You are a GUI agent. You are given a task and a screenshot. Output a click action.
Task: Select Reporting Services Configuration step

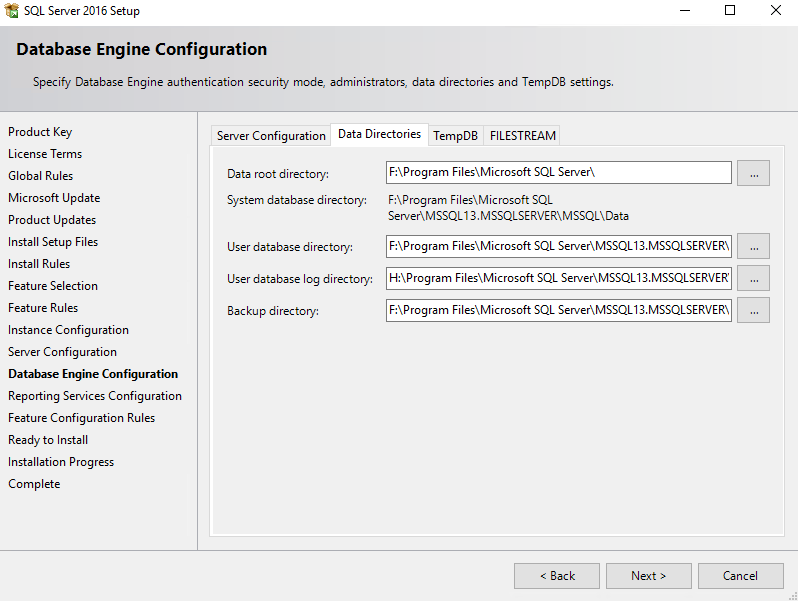click(95, 396)
